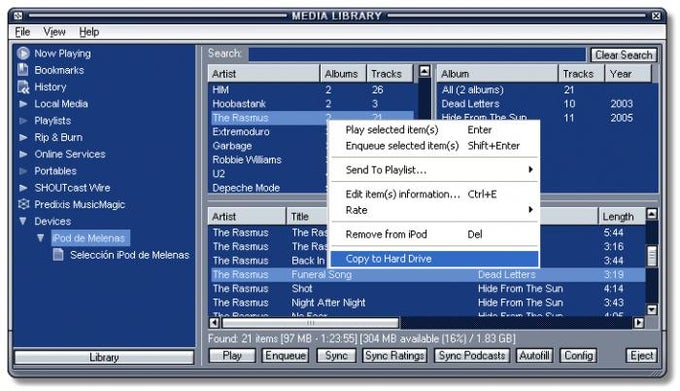Collapse the iPod de Melenas node
This screenshot has width=680, height=391.
[40, 238]
